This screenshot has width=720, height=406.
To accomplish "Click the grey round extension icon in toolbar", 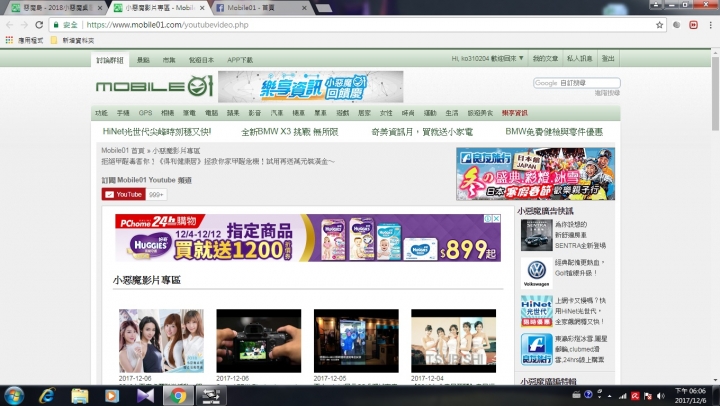I will click(x=676, y=25).
